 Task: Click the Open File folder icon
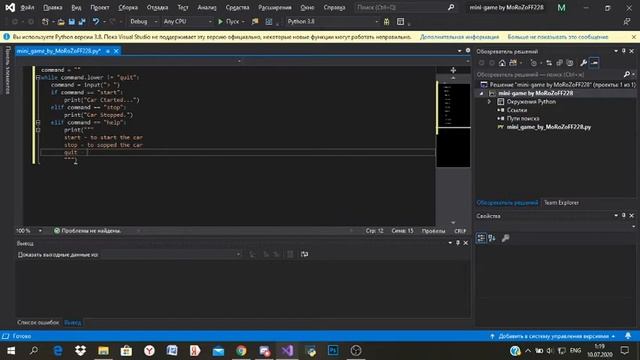pos(61,22)
